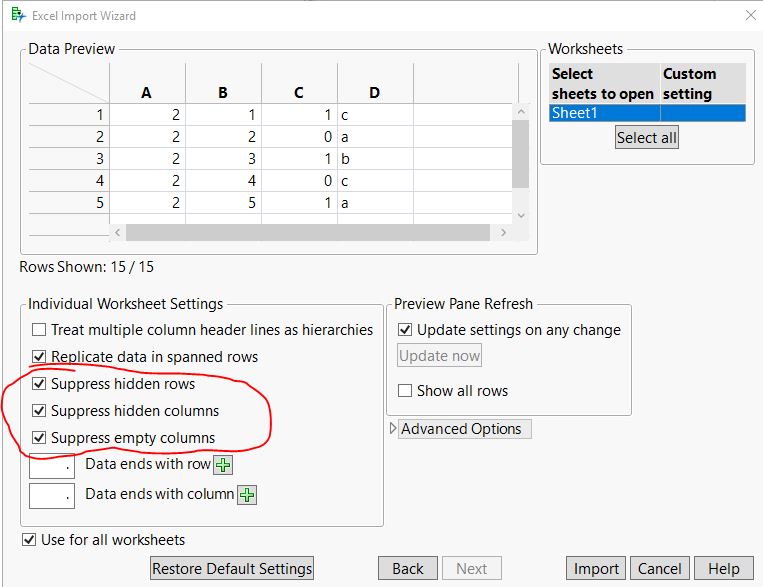This screenshot has width=763, height=587.
Task: Click Restore Default Settings
Action: [x=232, y=568]
